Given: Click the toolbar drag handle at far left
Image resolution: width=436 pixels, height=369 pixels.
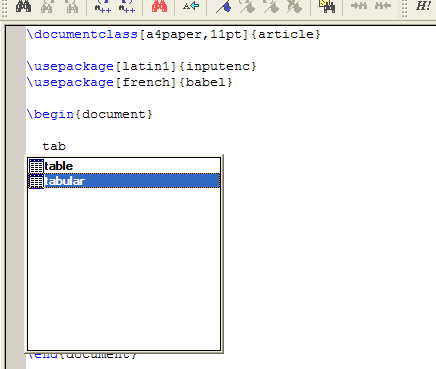Looking at the screenshot, I should pyautogui.click(x=5, y=7).
